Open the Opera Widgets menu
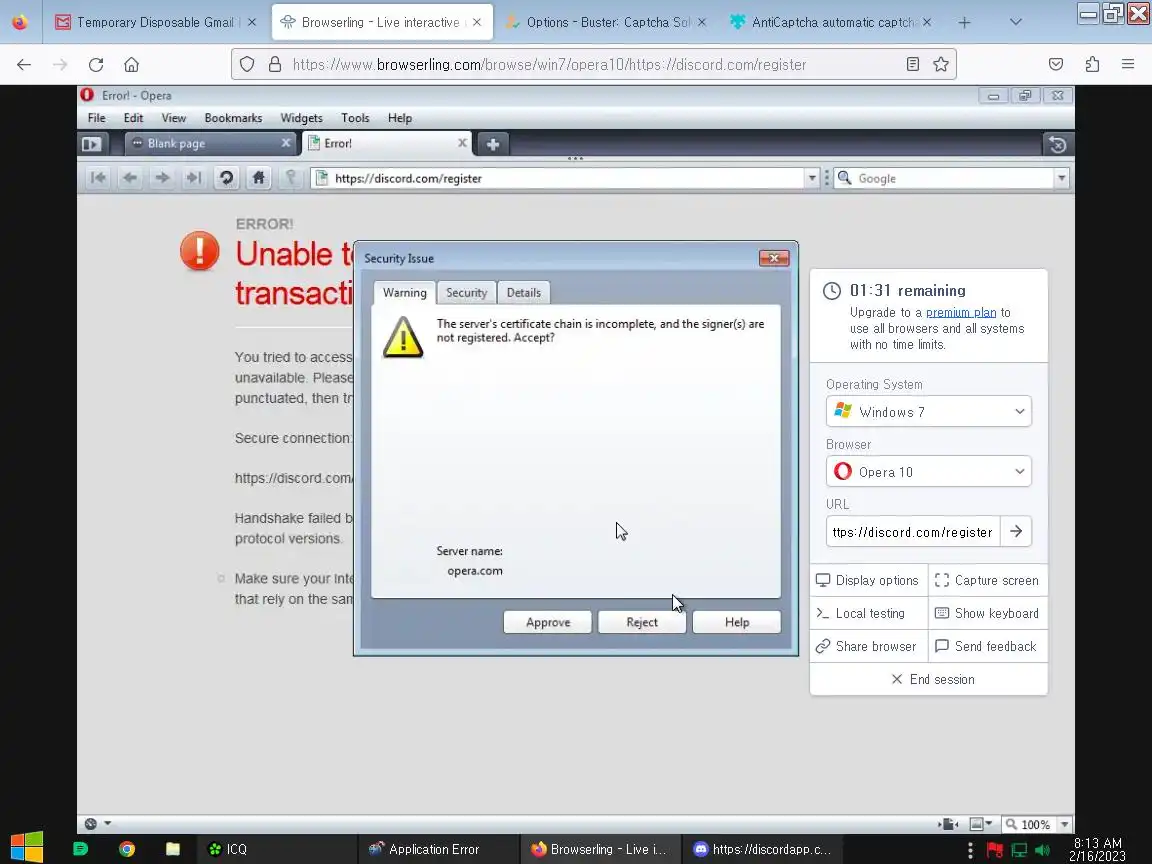 301,118
